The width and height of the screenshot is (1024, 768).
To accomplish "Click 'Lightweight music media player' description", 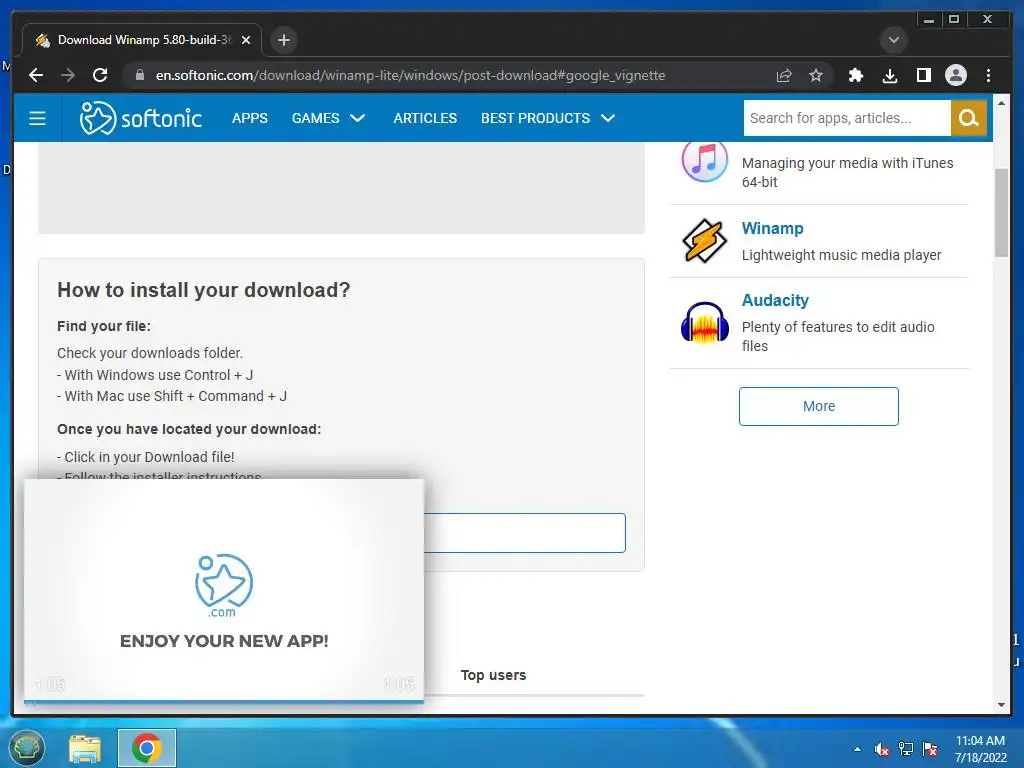I will coord(841,255).
